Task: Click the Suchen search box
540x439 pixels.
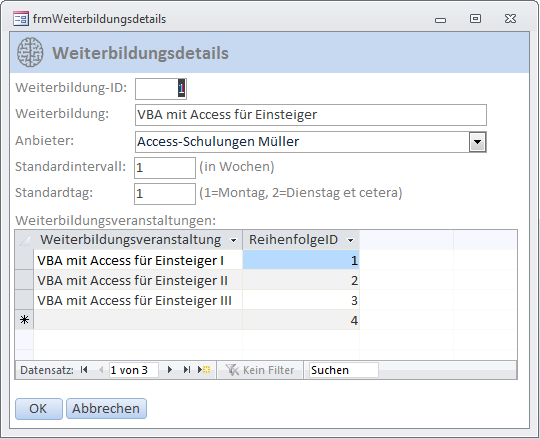Action: (343, 370)
